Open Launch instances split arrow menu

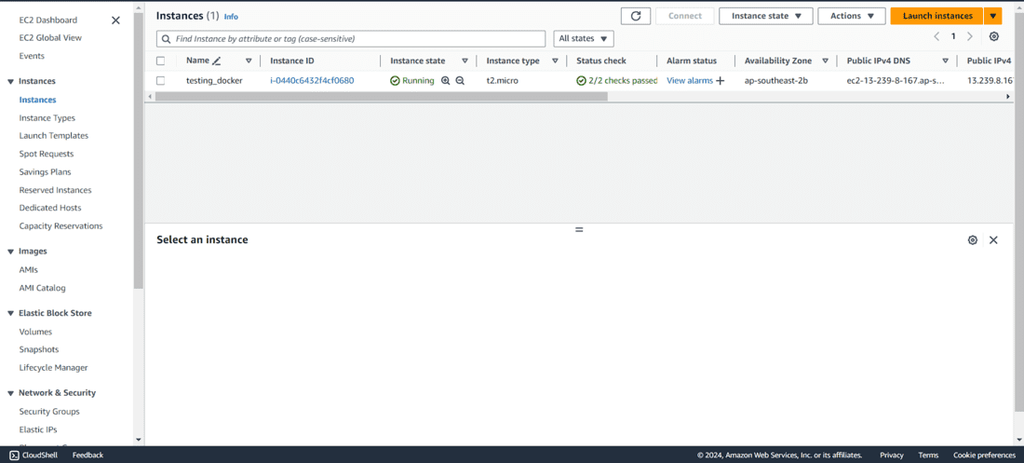point(993,16)
